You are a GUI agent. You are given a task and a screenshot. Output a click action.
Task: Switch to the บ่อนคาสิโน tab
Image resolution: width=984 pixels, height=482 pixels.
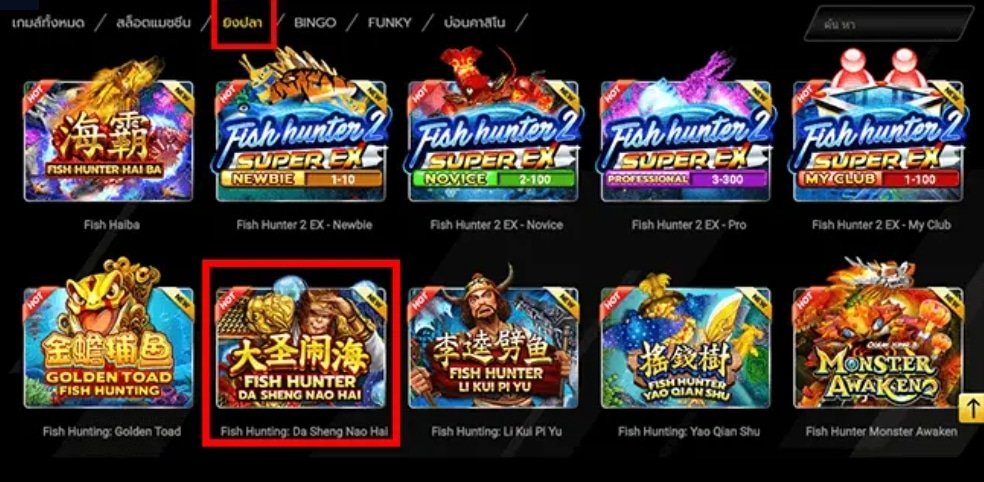click(x=474, y=23)
